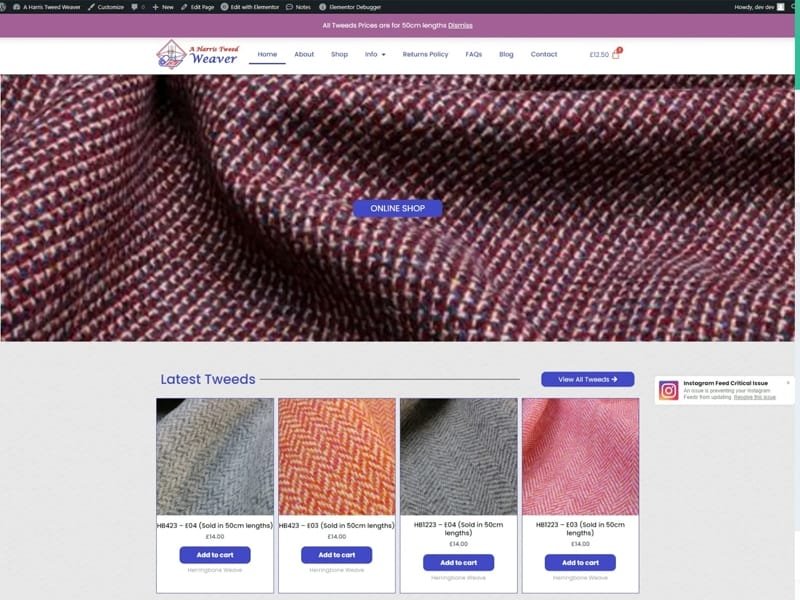Click Edit with Elementor
Viewport: 800px width, 600px height.
[249, 7]
